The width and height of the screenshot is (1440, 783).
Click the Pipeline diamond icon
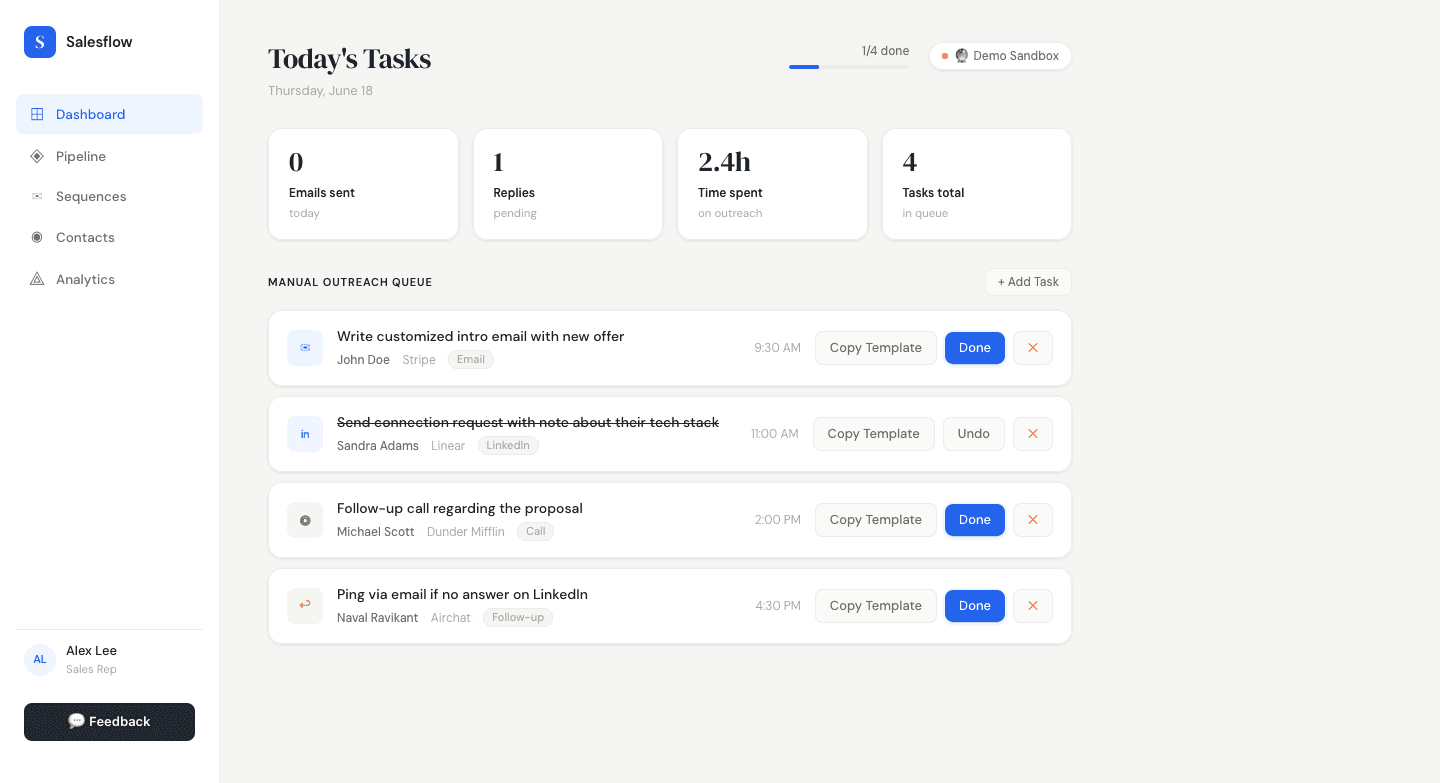37,156
